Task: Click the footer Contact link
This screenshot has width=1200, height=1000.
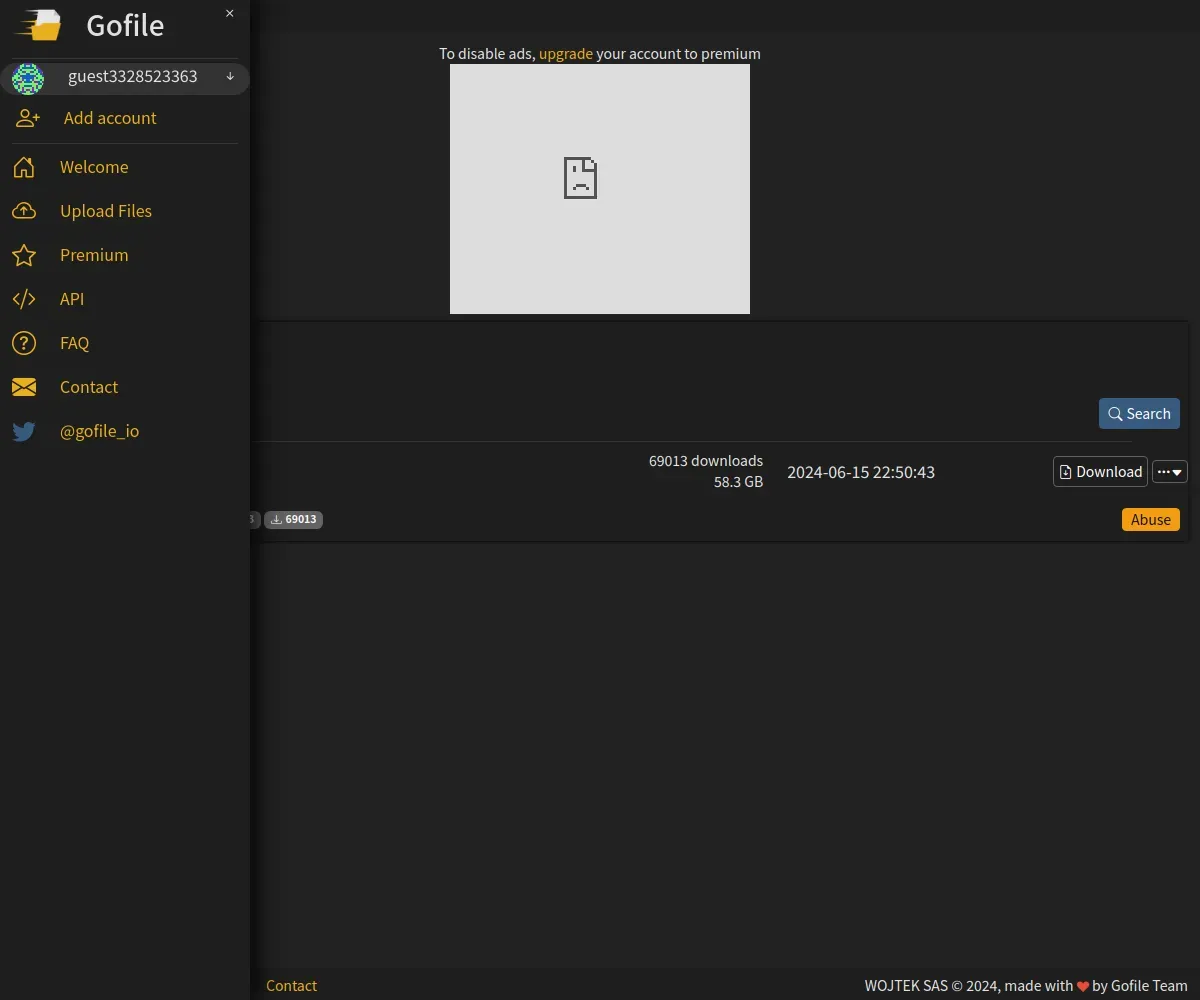Action: pyautogui.click(x=291, y=986)
